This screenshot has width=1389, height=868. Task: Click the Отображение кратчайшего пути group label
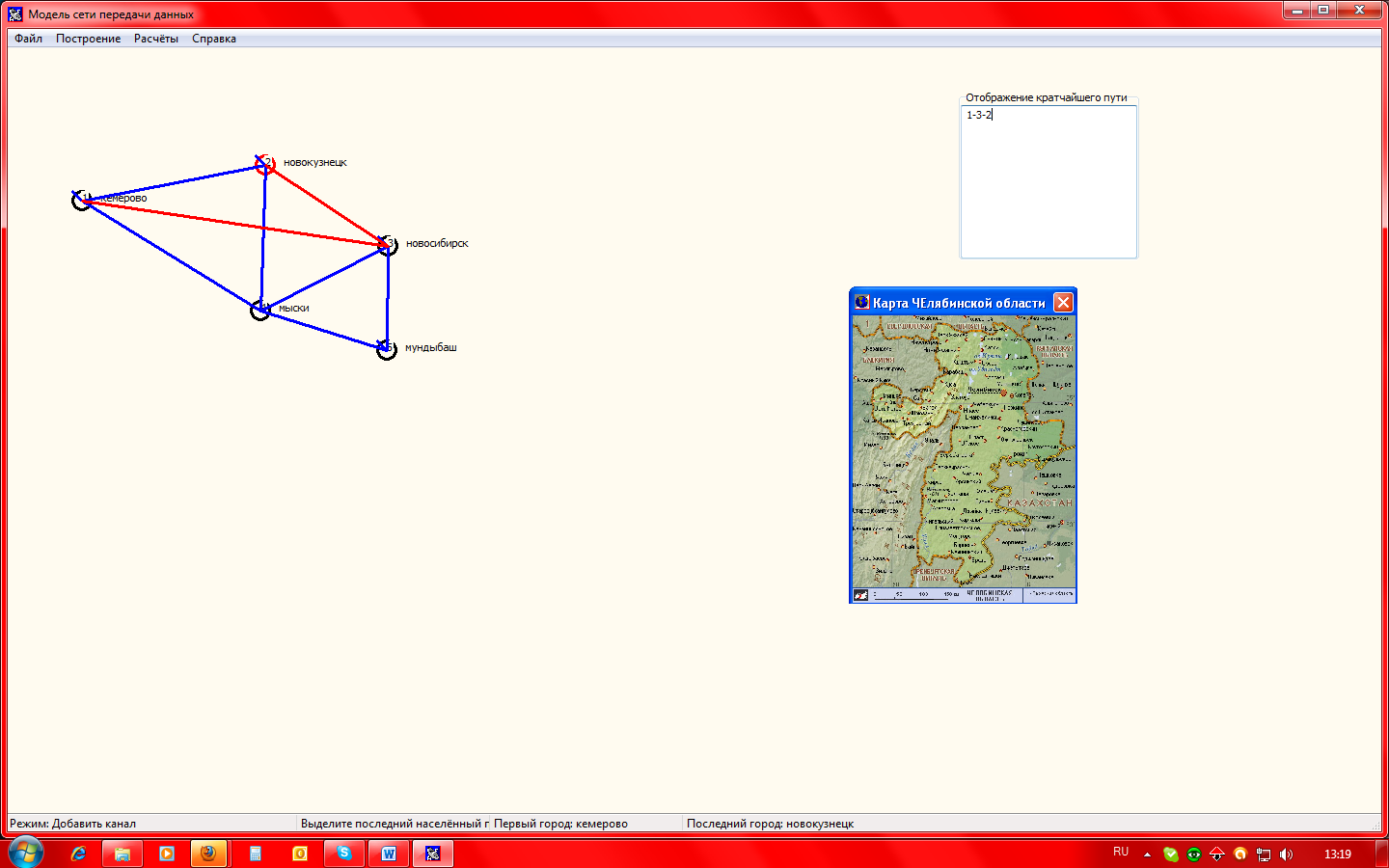point(1047,97)
